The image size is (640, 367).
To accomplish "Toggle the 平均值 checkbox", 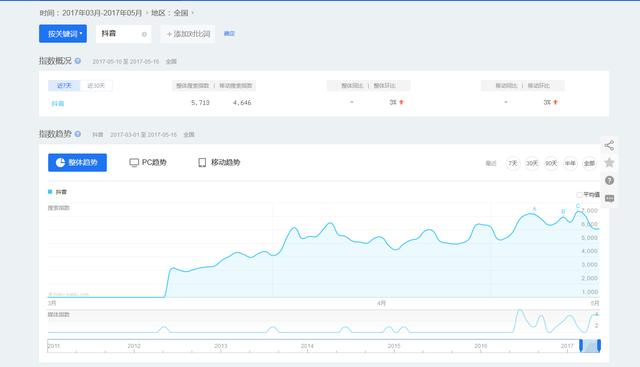I will [x=579, y=195].
